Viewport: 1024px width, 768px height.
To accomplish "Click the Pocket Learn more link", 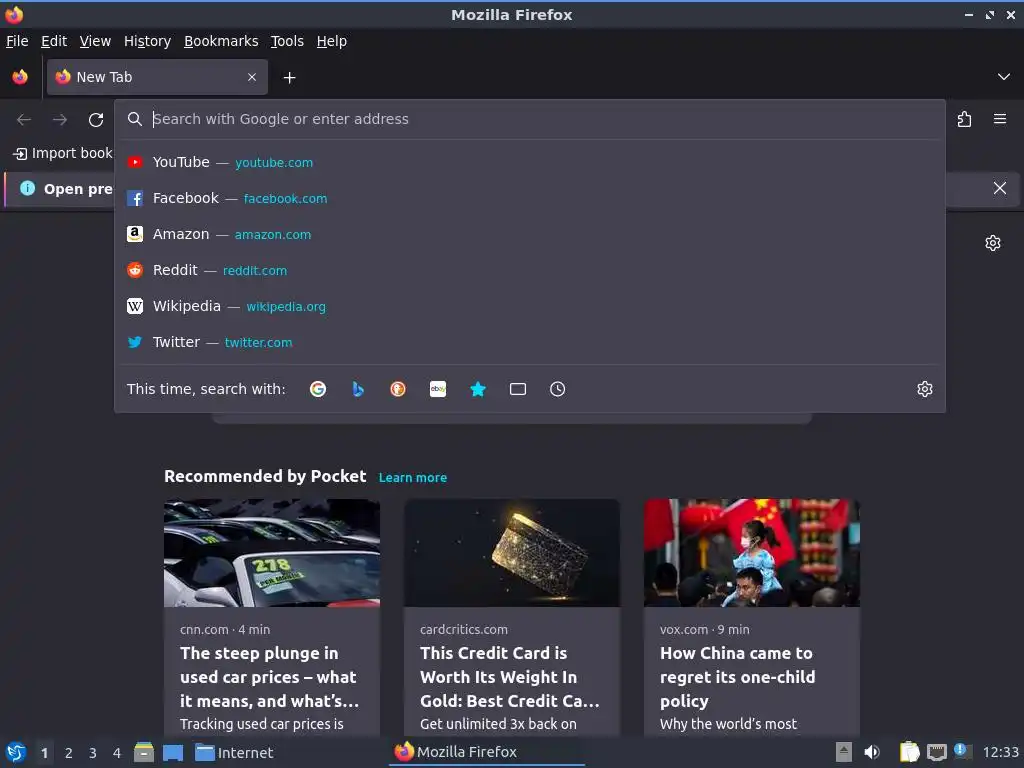I will point(413,477).
